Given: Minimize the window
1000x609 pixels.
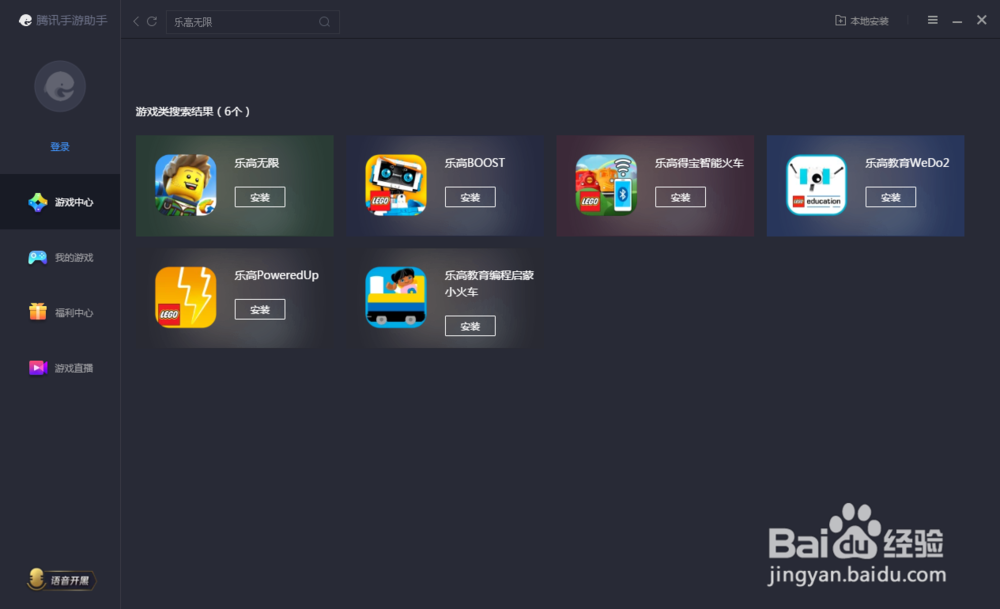Looking at the screenshot, I should coord(957,21).
